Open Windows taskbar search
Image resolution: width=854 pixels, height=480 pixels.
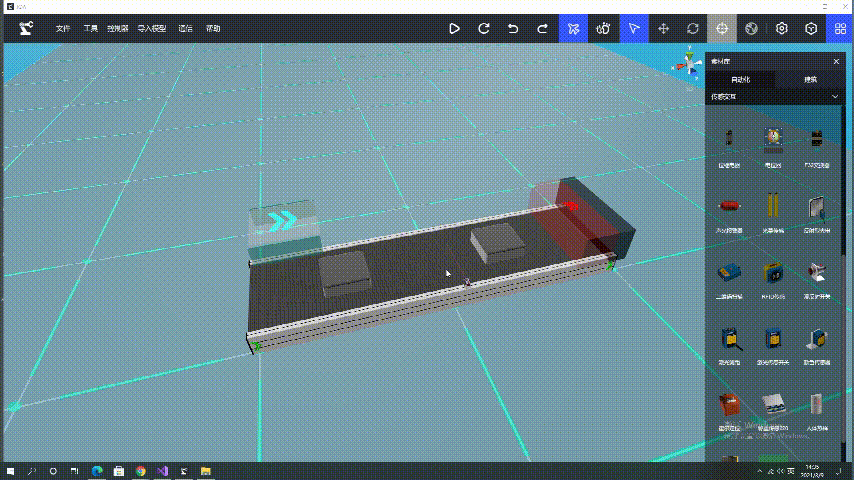tap(32, 471)
